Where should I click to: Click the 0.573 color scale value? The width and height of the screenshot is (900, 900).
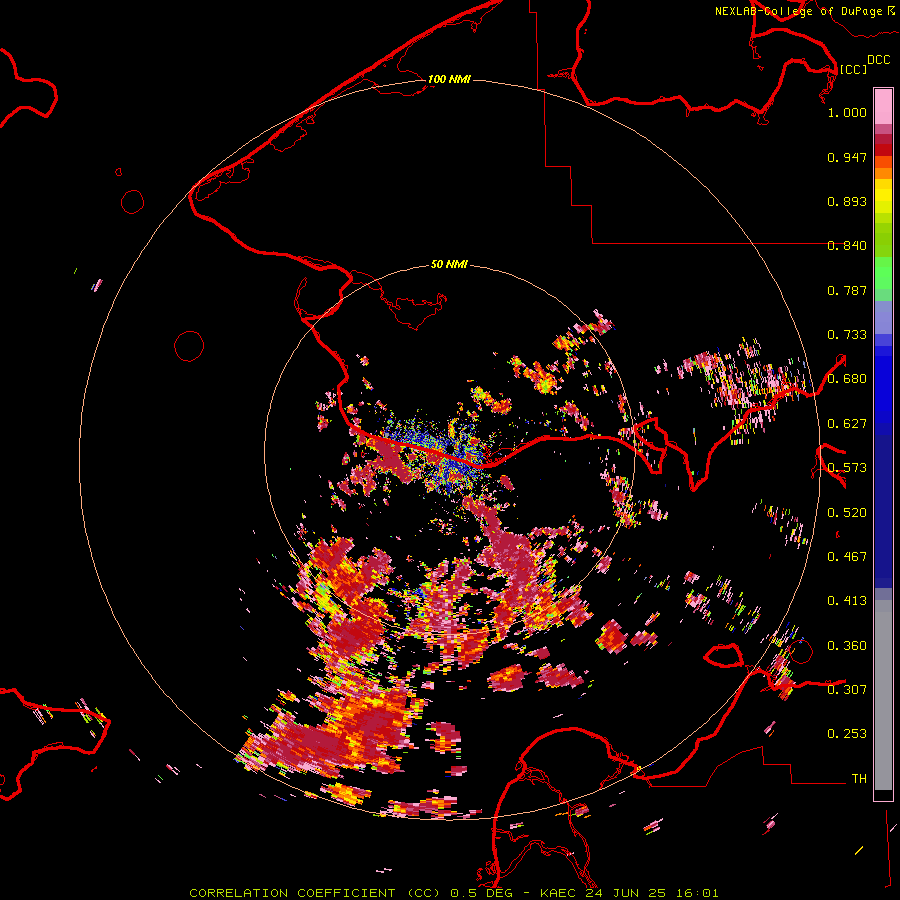[x=847, y=468]
